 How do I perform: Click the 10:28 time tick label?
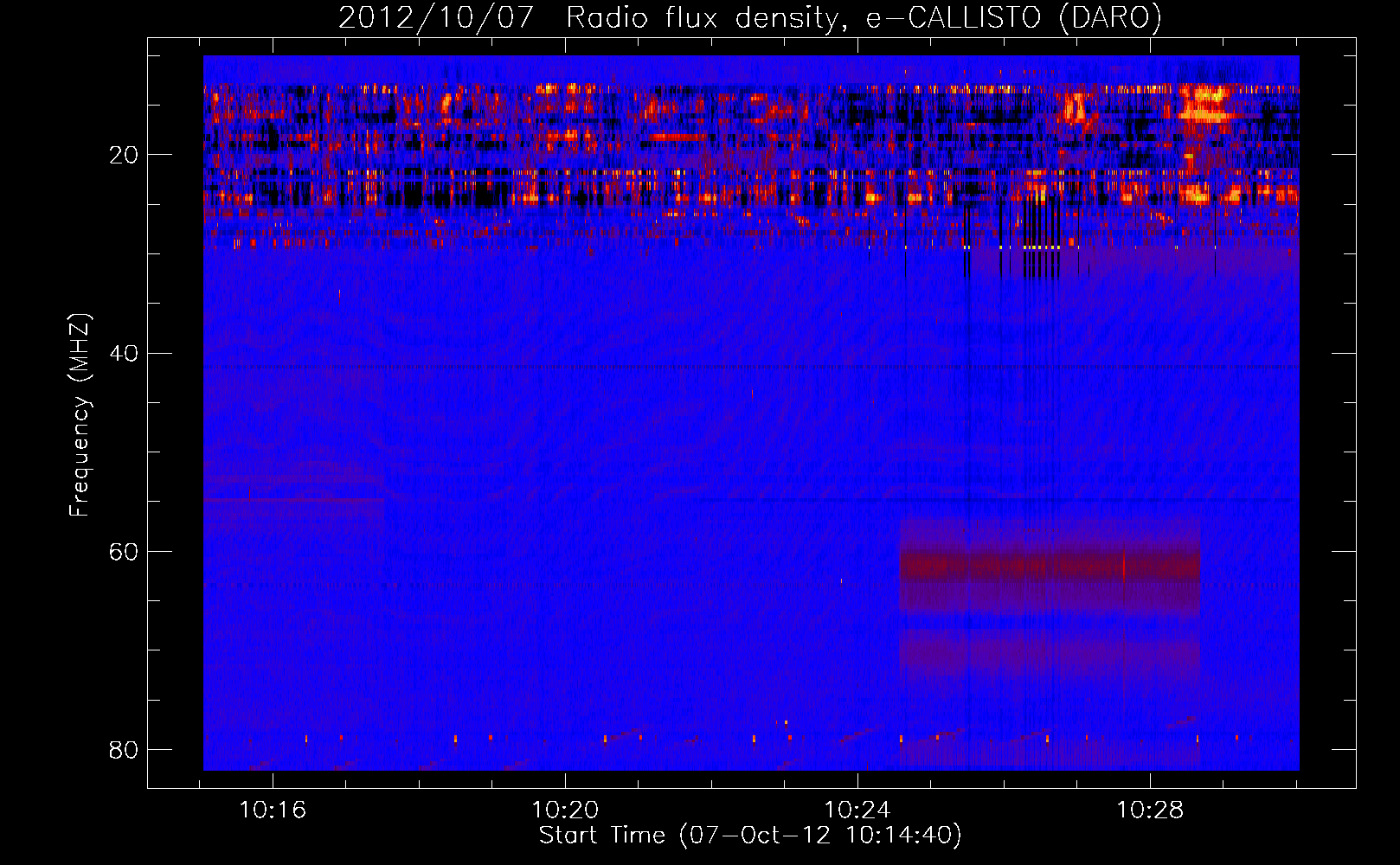pyautogui.click(x=1150, y=811)
